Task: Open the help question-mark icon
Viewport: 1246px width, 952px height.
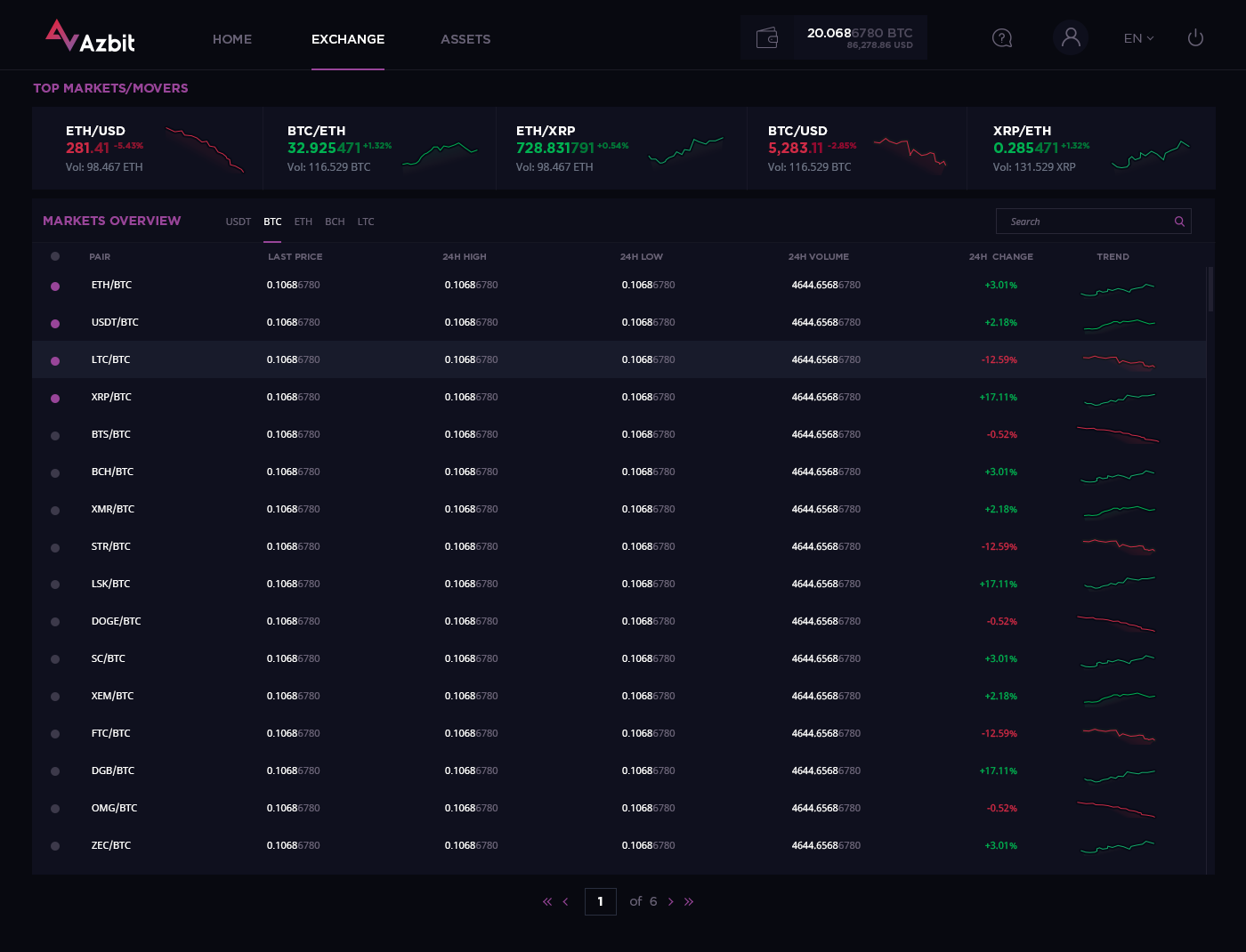Action: point(1002,38)
